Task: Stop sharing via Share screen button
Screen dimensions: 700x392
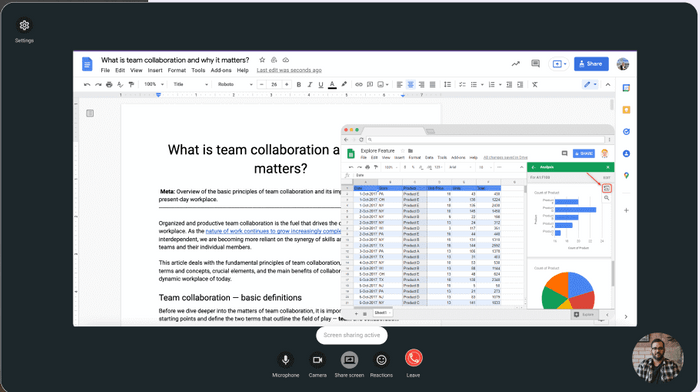Action: [x=349, y=360]
